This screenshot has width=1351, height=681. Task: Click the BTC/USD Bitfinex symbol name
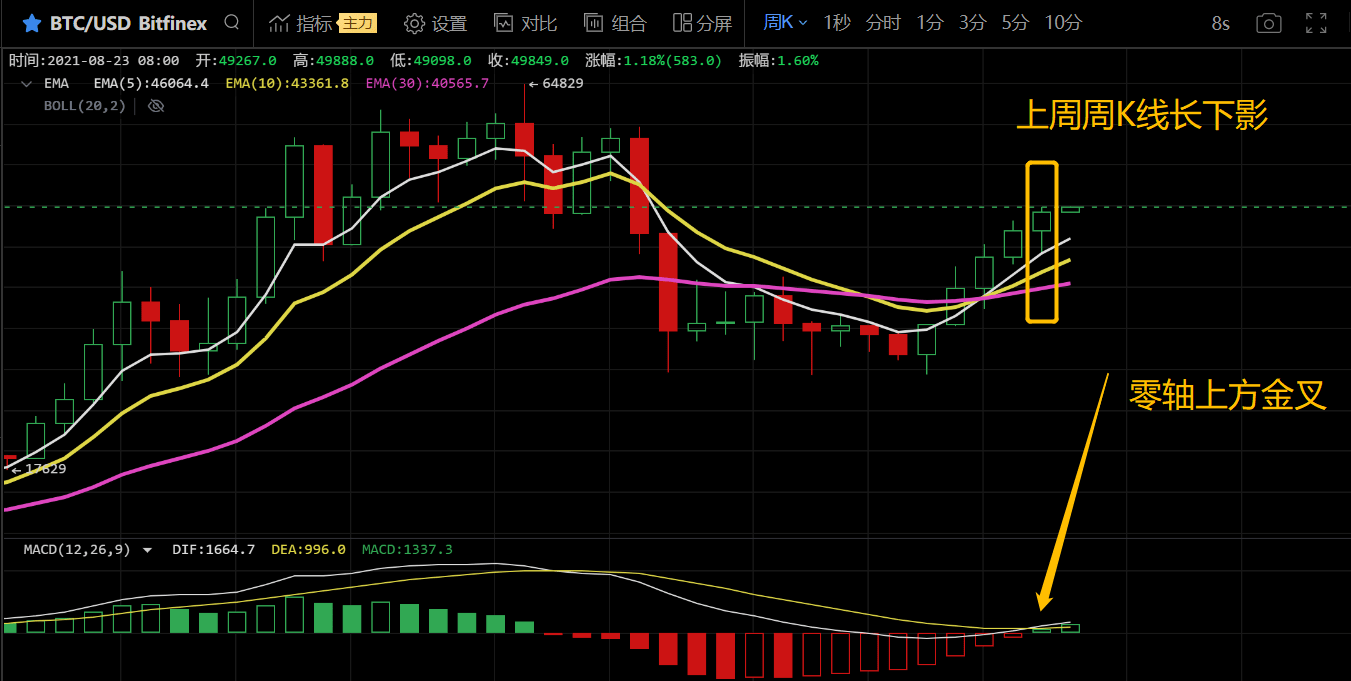[128, 23]
